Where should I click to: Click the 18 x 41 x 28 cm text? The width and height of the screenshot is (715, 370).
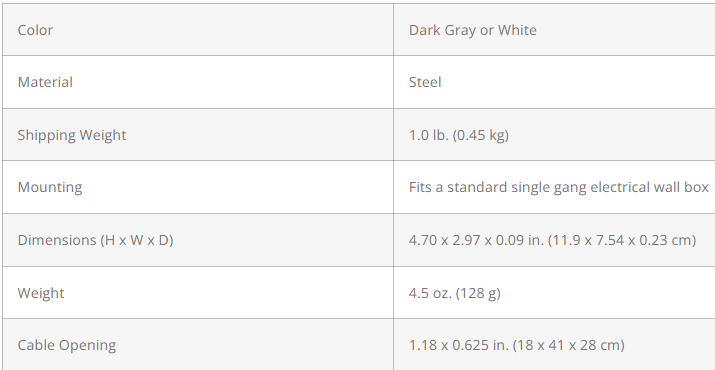[x=568, y=345]
